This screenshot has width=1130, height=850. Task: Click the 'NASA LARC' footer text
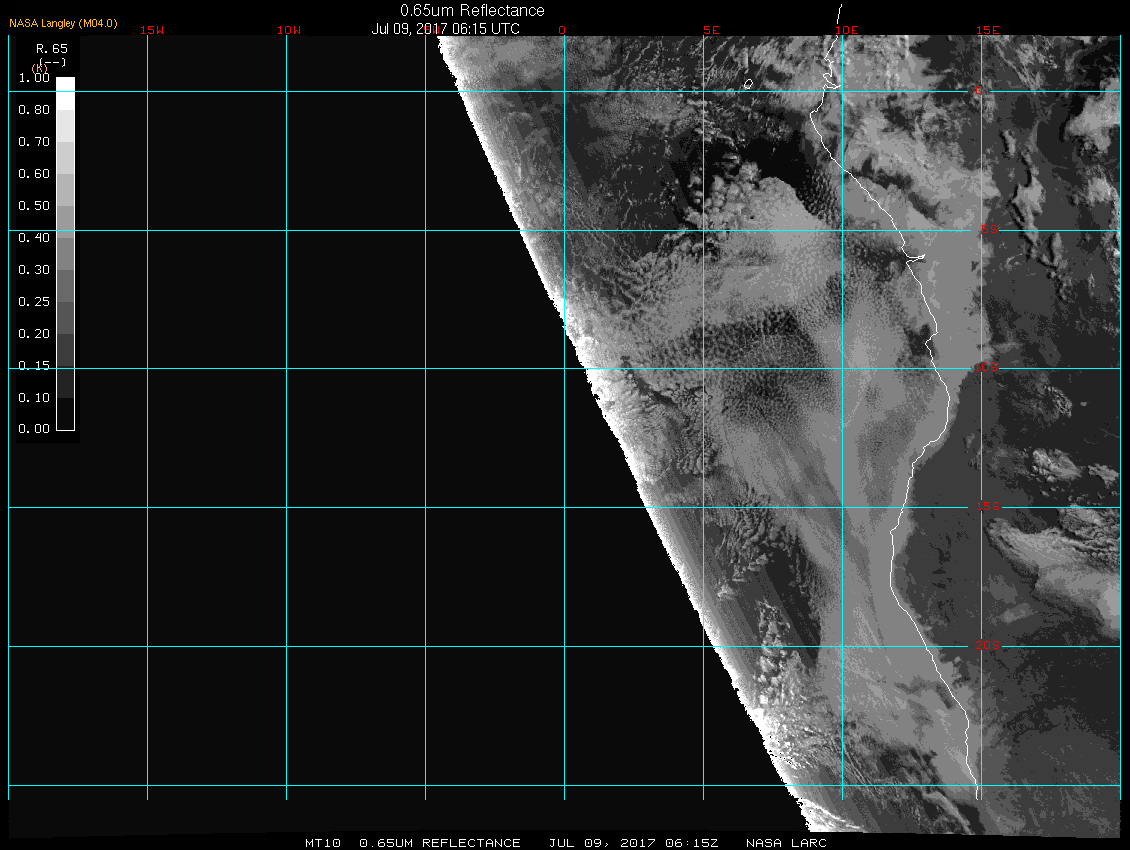coord(786,843)
